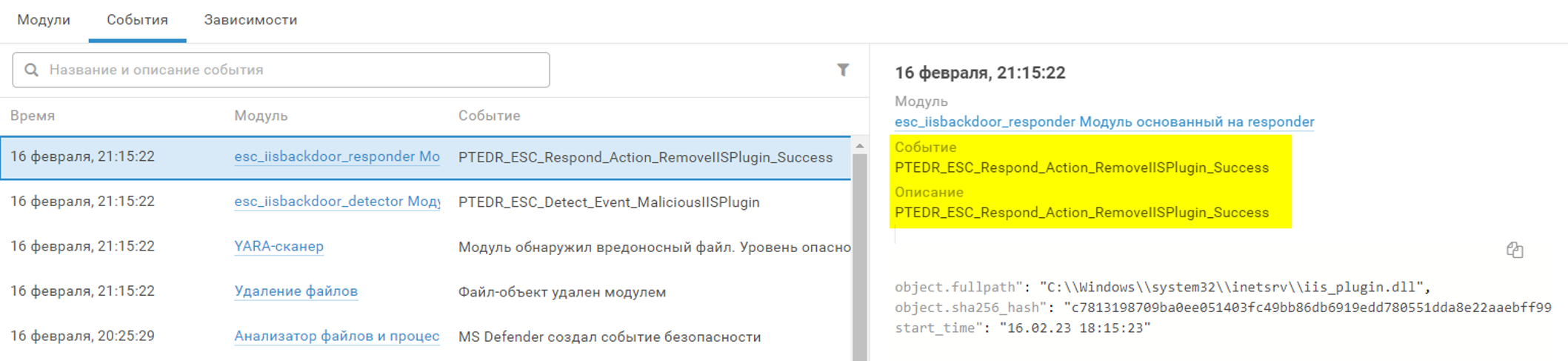Copy event details with the copy icon
The width and height of the screenshot is (1568, 361).
point(1515,251)
